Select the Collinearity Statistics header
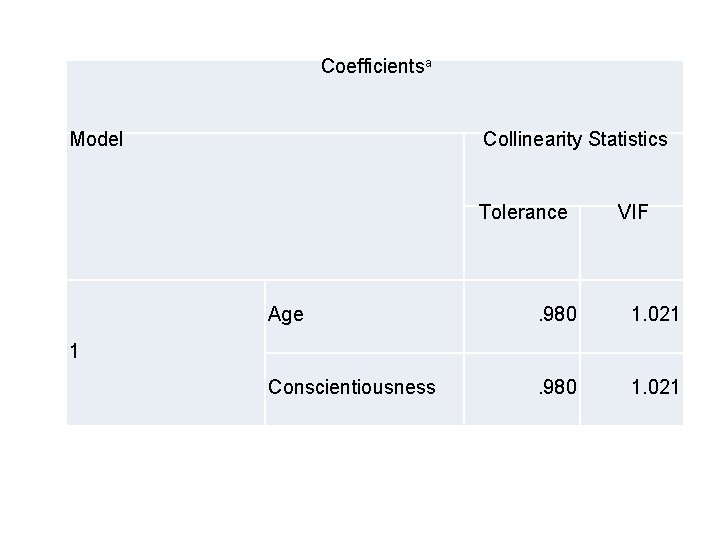 (574, 140)
